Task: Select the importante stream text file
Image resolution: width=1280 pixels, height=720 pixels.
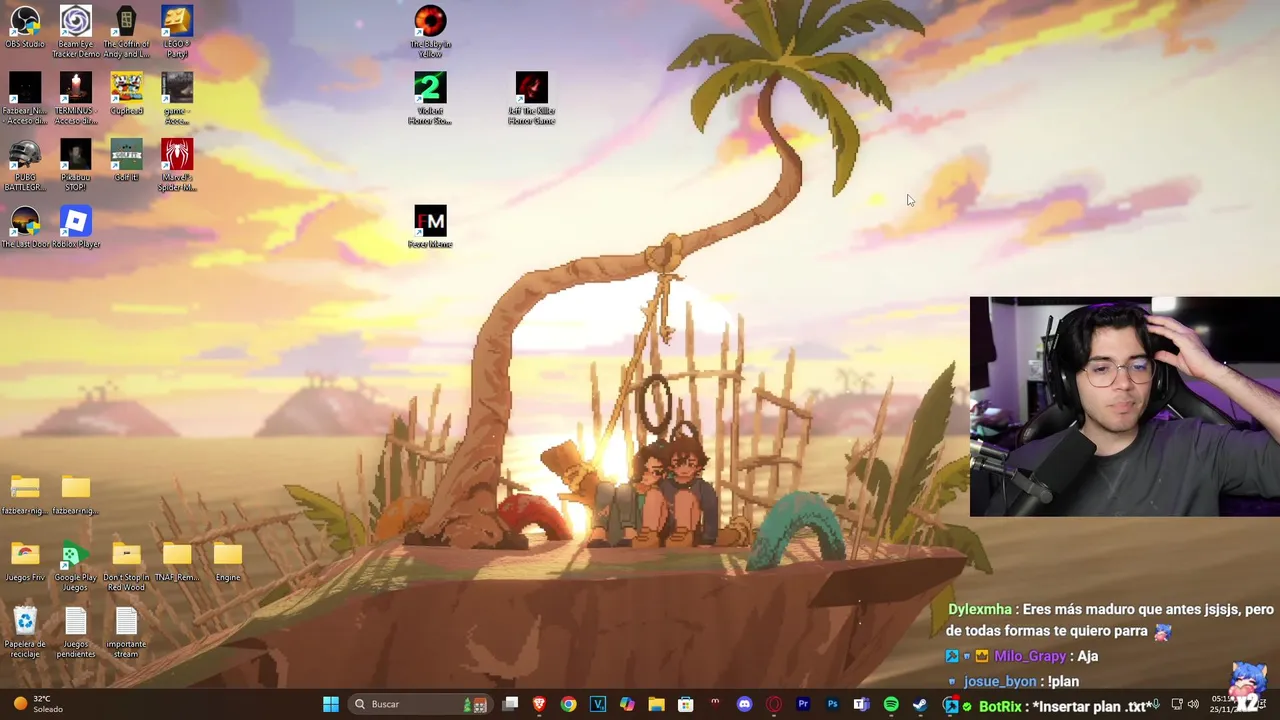Action: [126, 633]
